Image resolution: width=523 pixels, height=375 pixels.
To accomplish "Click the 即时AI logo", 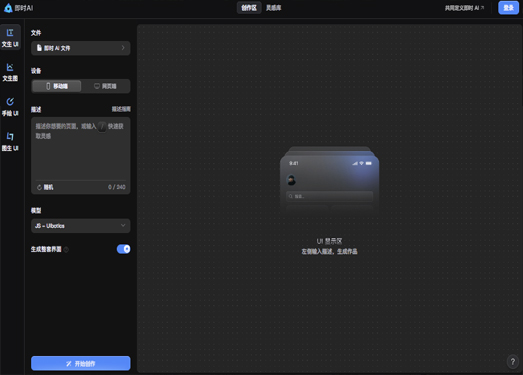I will 18,8.
